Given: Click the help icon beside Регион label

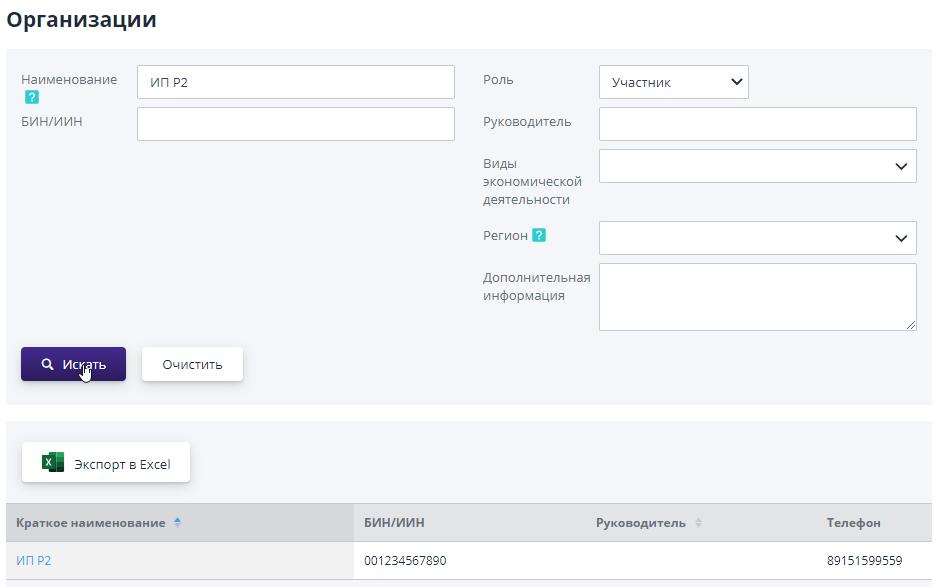Looking at the screenshot, I should [x=539, y=235].
